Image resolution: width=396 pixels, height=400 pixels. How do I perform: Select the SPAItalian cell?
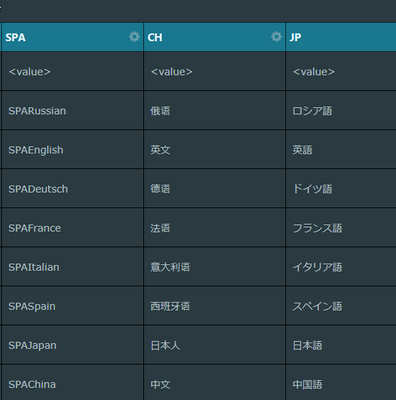72,267
